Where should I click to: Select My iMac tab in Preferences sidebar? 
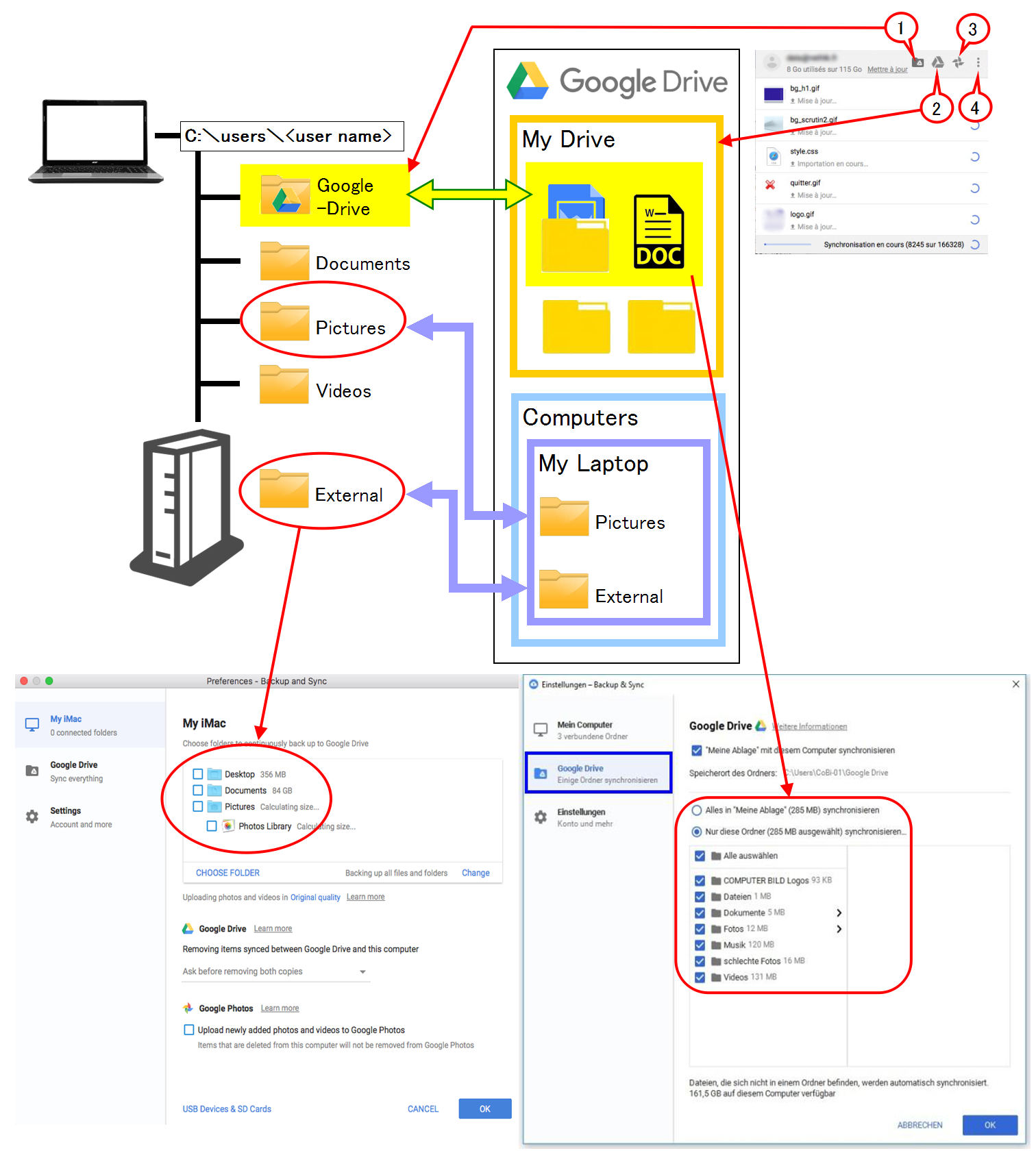pos(90,725)
